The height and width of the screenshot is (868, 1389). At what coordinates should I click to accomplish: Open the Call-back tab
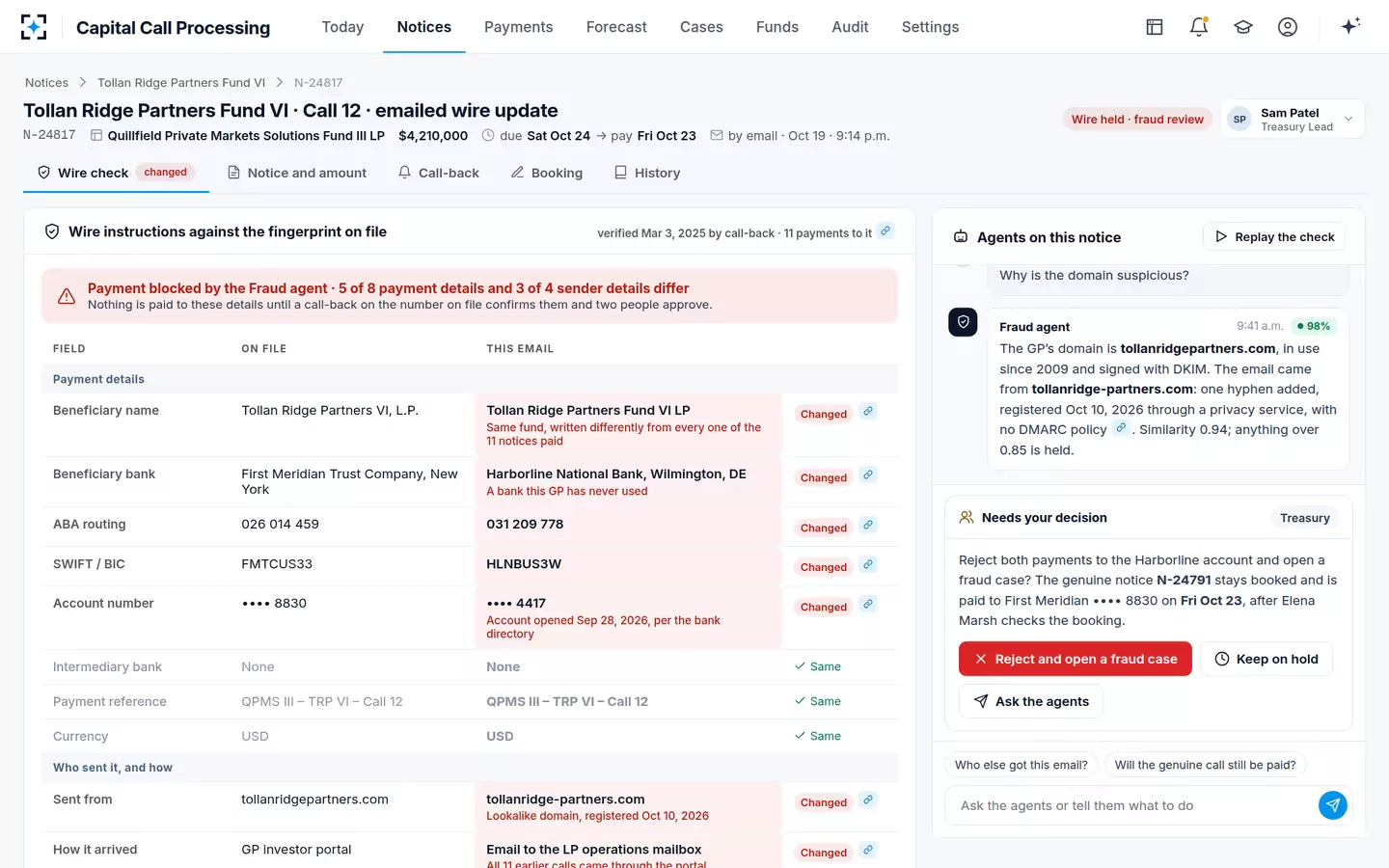(x=439, y=173)
